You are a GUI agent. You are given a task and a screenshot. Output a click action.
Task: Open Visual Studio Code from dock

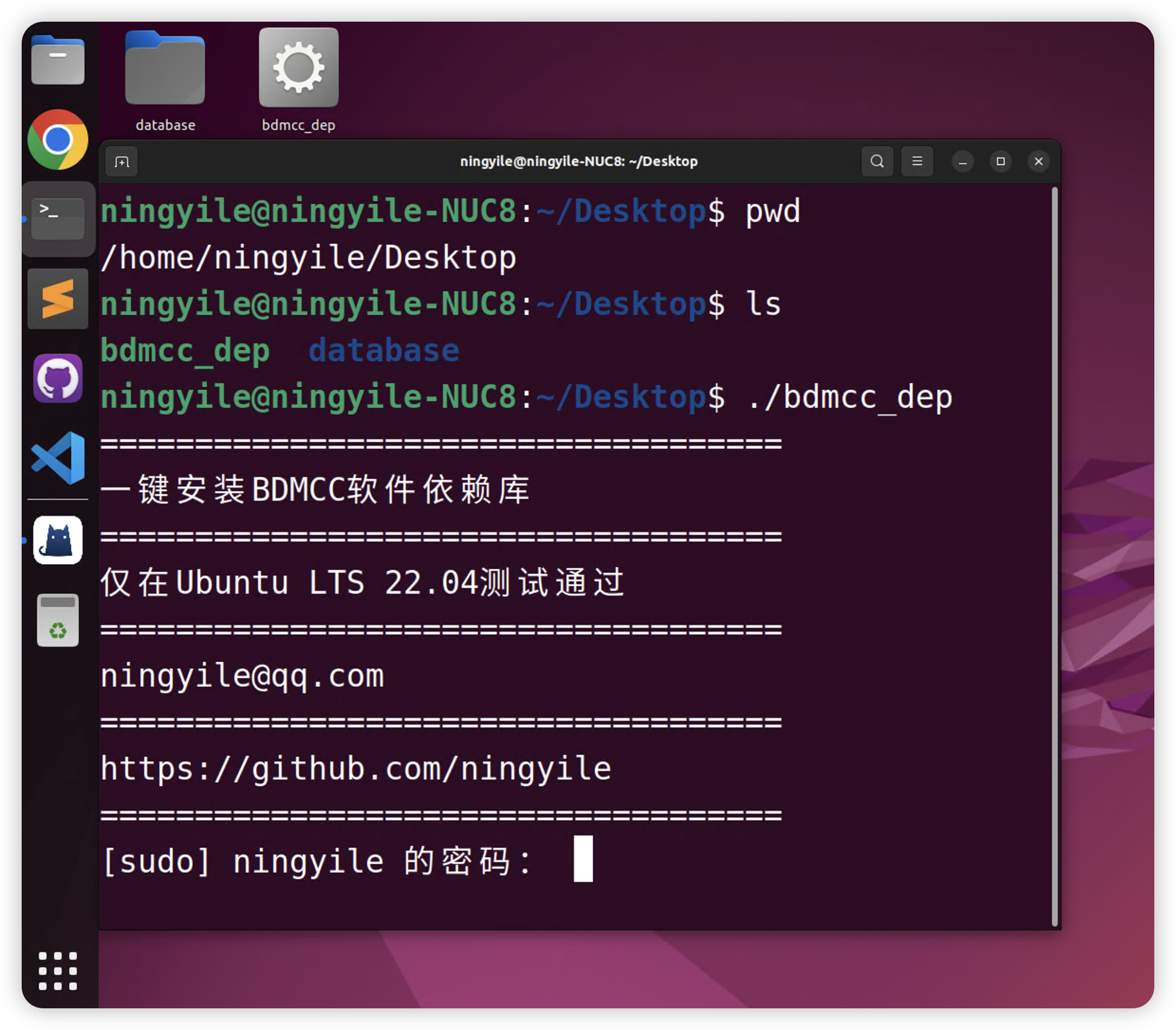tap(58, 458)
